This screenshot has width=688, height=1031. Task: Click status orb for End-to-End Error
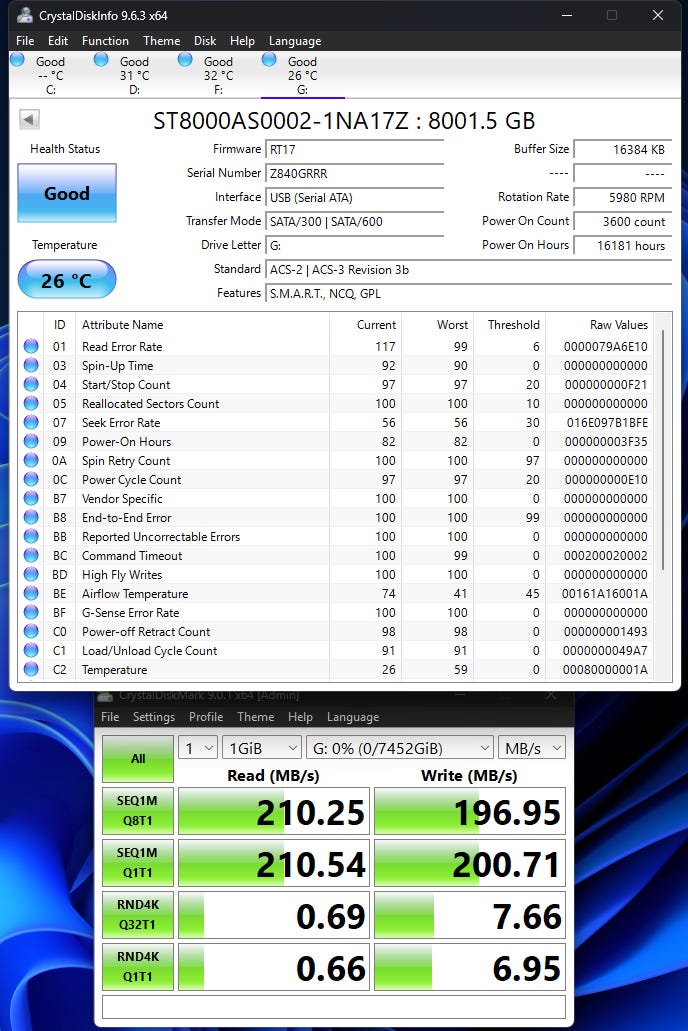pos(31,517)
